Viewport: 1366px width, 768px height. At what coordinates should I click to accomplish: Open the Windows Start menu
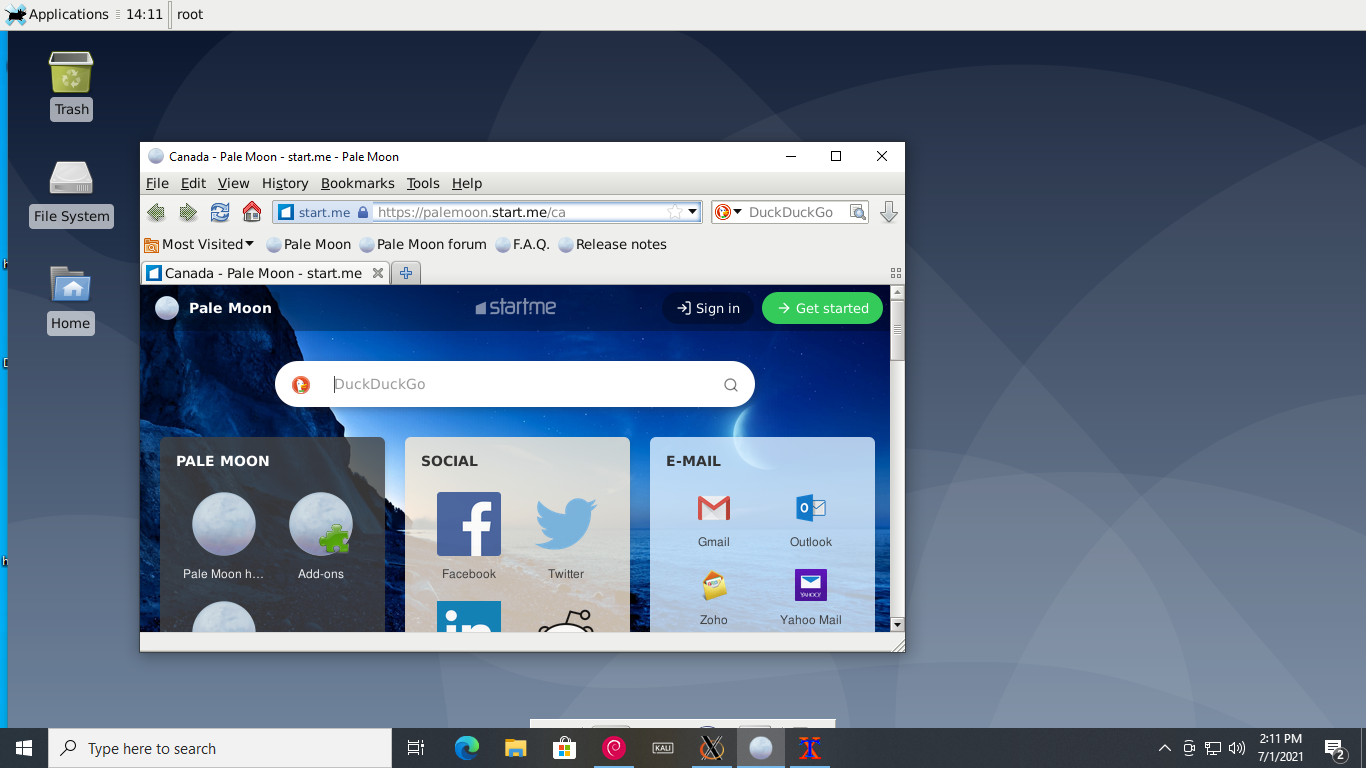[24, 748]
